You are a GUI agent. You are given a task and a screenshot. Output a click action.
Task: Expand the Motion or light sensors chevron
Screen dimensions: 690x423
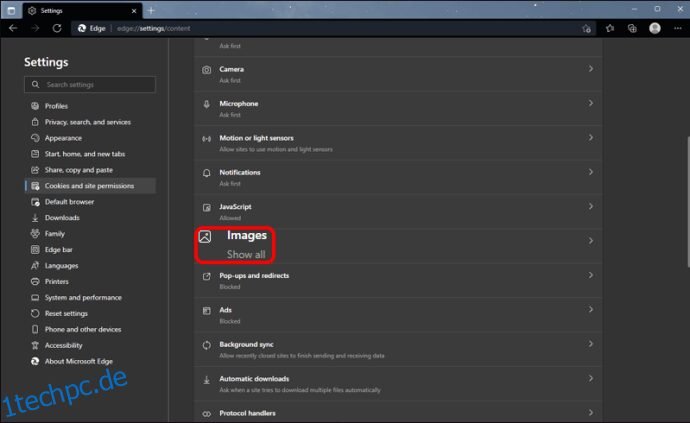[x=591, y=137]
